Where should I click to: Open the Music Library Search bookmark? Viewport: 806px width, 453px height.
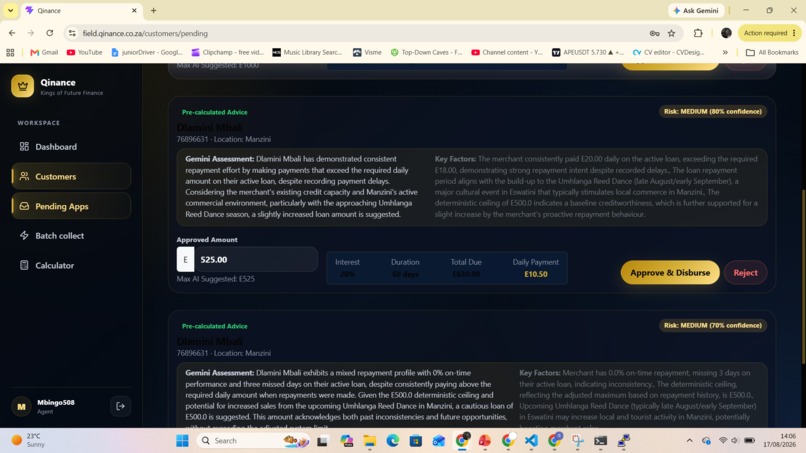(307, 52)
